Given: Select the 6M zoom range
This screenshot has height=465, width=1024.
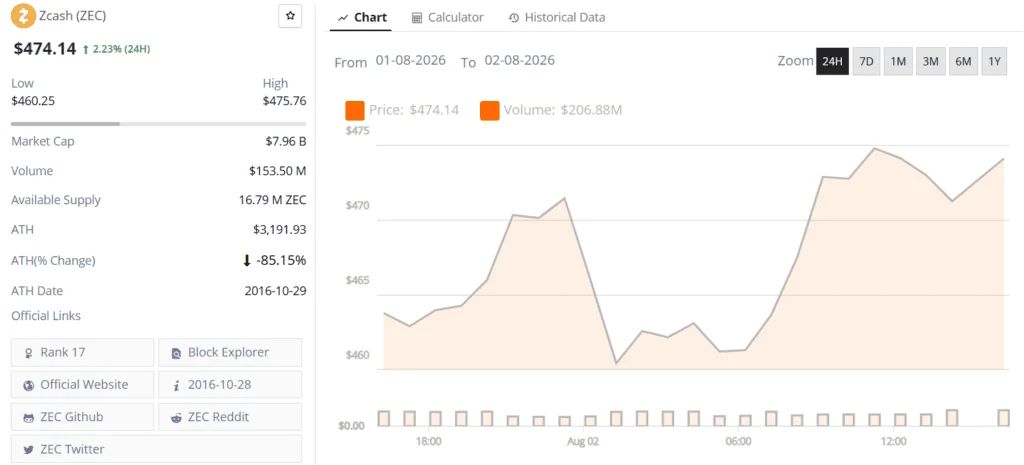Looking at the screenshot, I should pos(963,61).
